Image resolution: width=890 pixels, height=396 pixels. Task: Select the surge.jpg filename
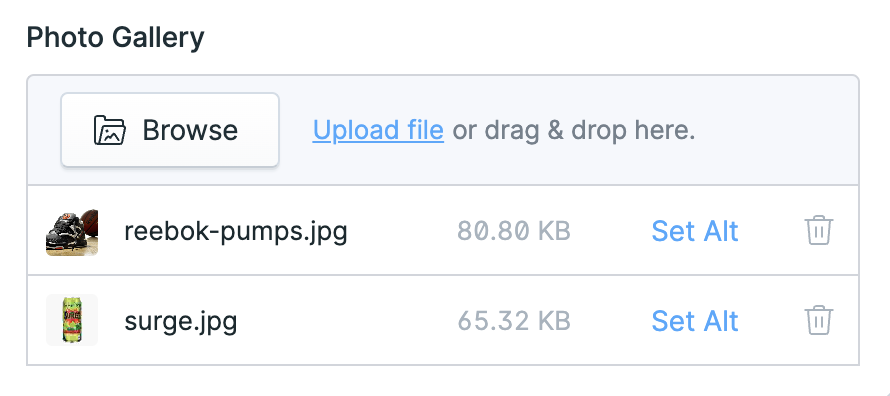tap(180, 322)
